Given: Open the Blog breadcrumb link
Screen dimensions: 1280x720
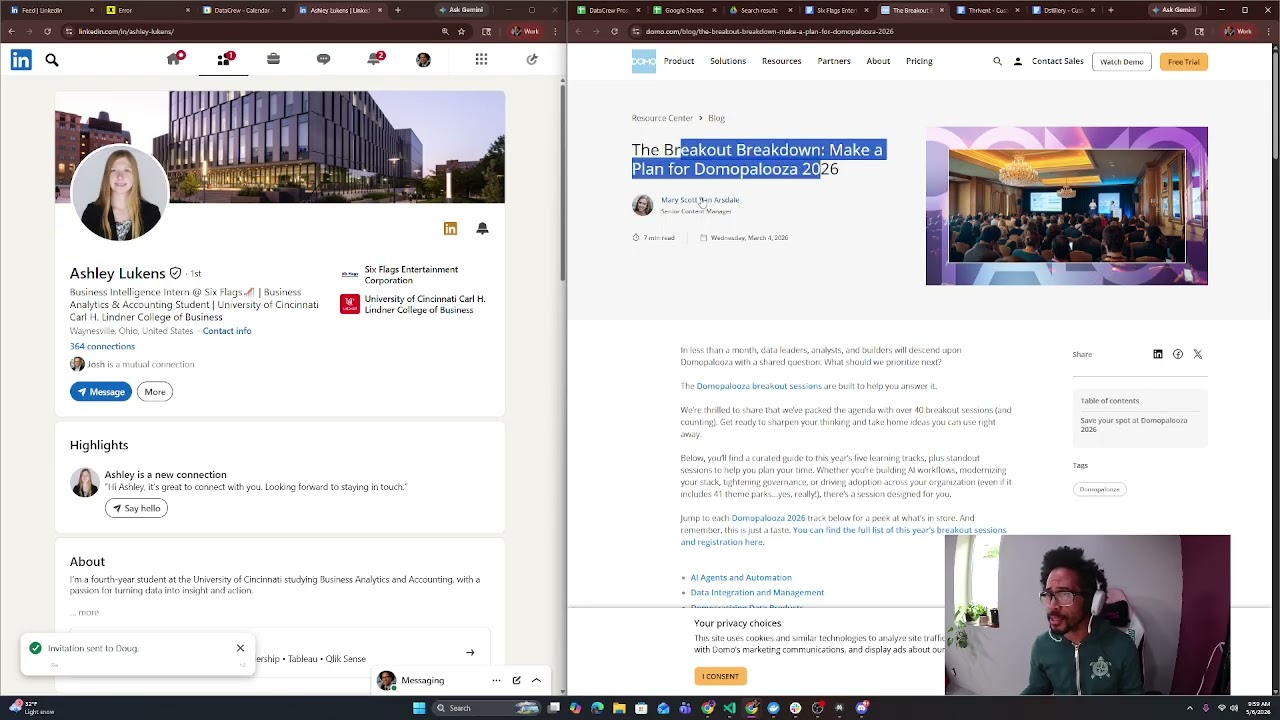Looking at the screenshot, I should (716, 118).
